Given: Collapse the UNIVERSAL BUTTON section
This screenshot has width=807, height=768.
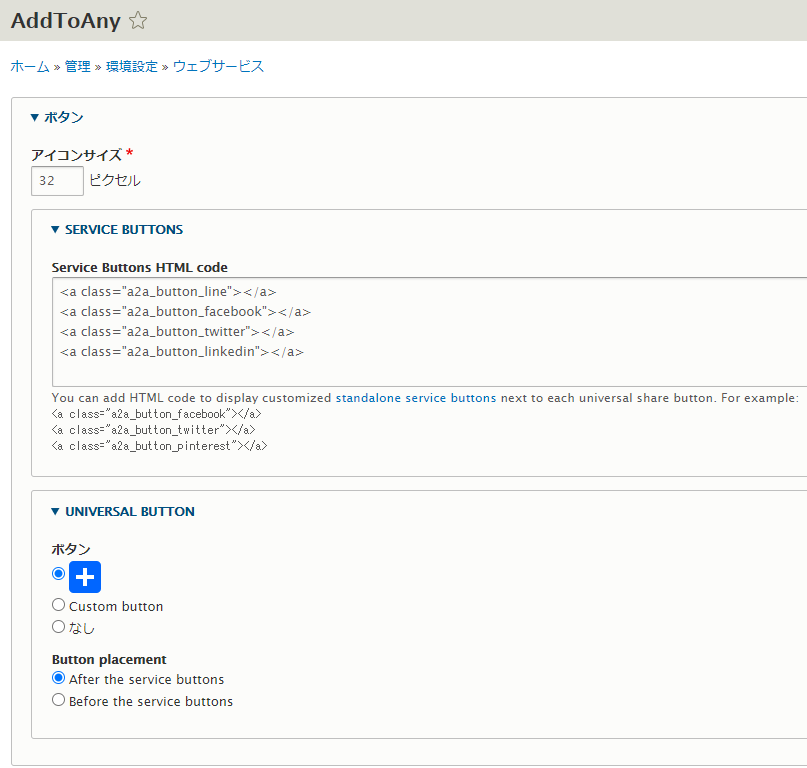Looking at the screenshot, I should pyautogui.click(x=123, y=512).
